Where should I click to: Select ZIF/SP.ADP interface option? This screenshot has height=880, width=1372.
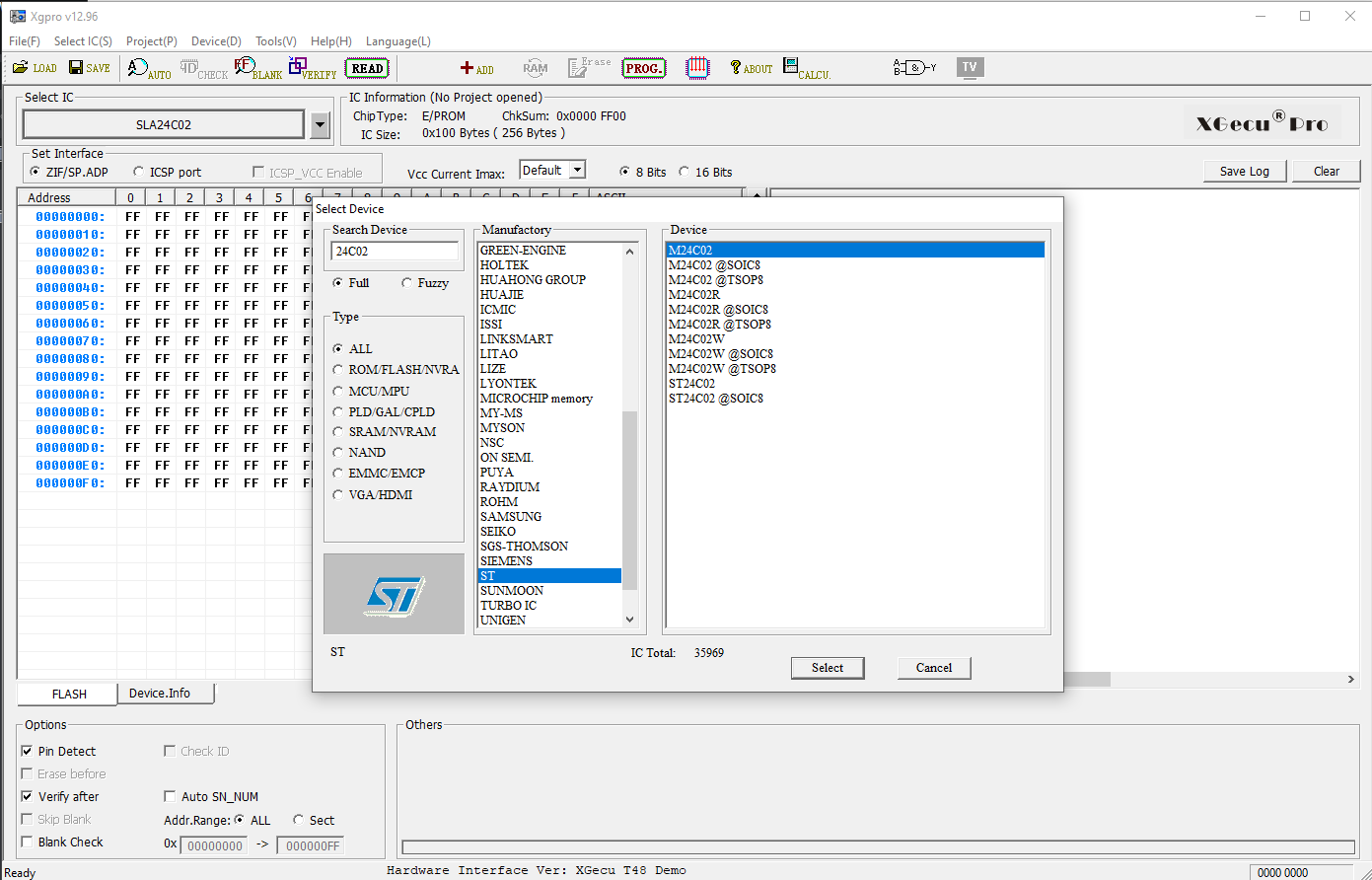pyautogui.click(x=69, y=172)
